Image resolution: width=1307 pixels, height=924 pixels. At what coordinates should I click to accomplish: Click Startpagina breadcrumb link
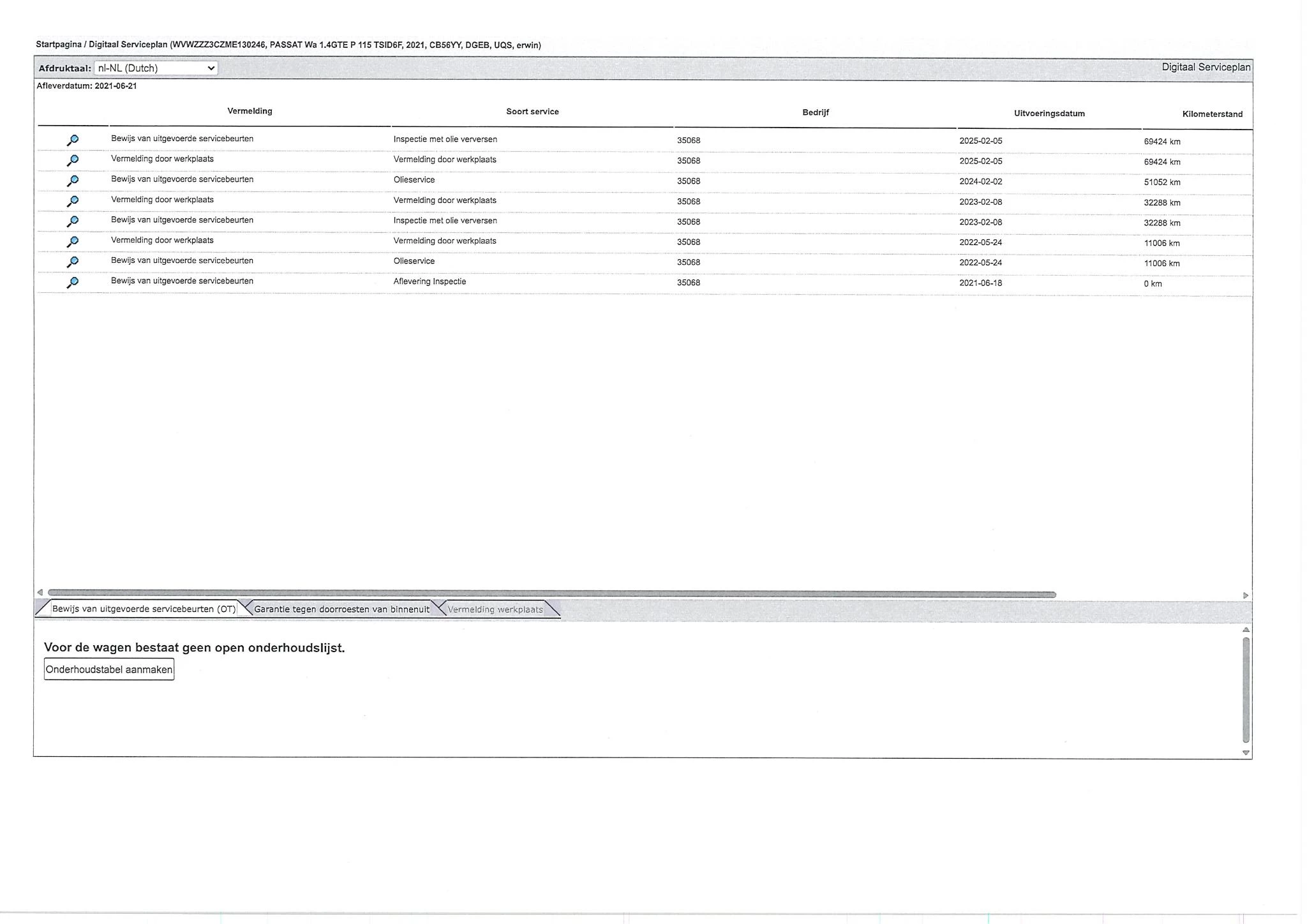(59, 45)
